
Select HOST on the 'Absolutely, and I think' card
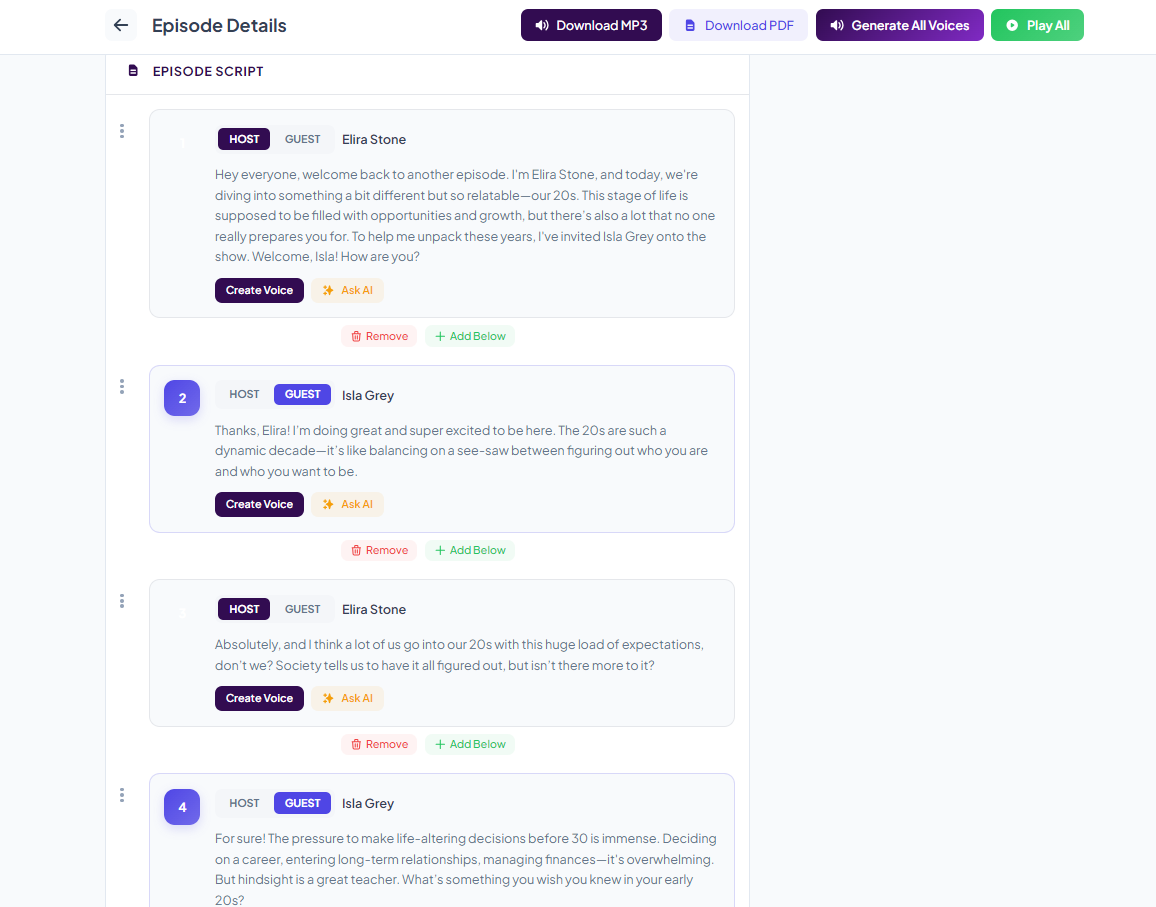pos(244,609)
